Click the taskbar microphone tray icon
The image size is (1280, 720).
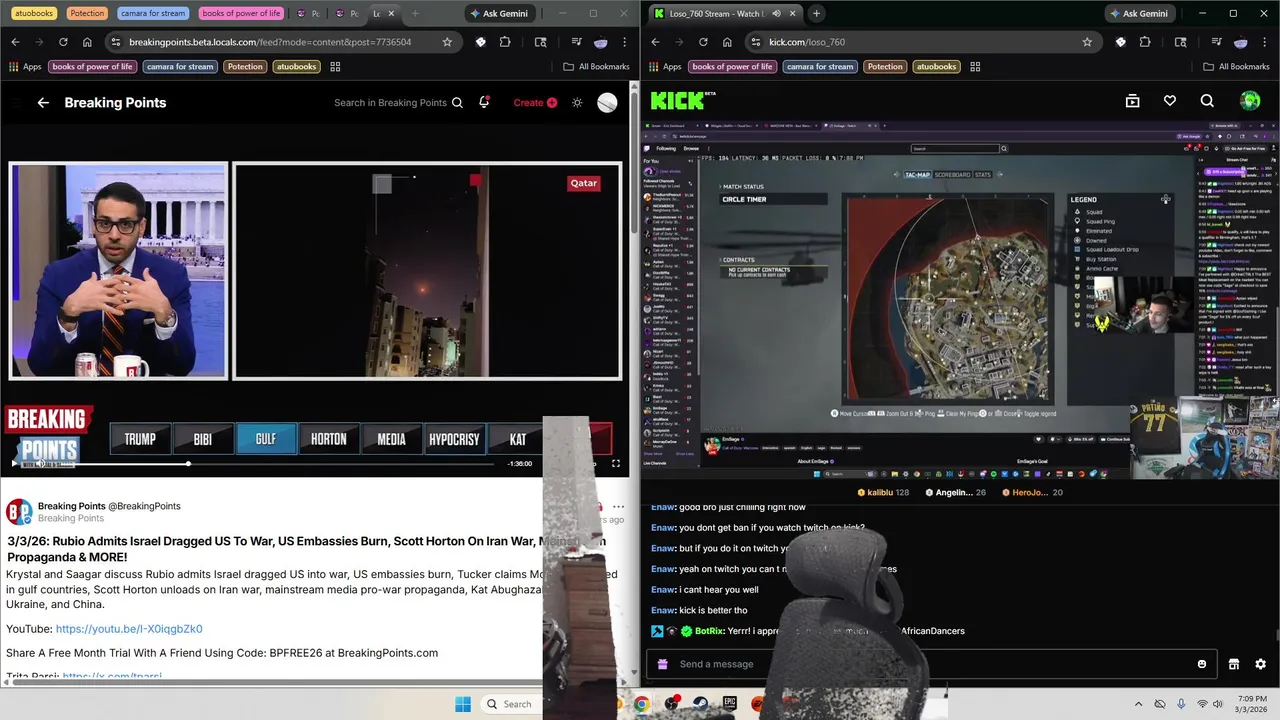(1181, 704)
